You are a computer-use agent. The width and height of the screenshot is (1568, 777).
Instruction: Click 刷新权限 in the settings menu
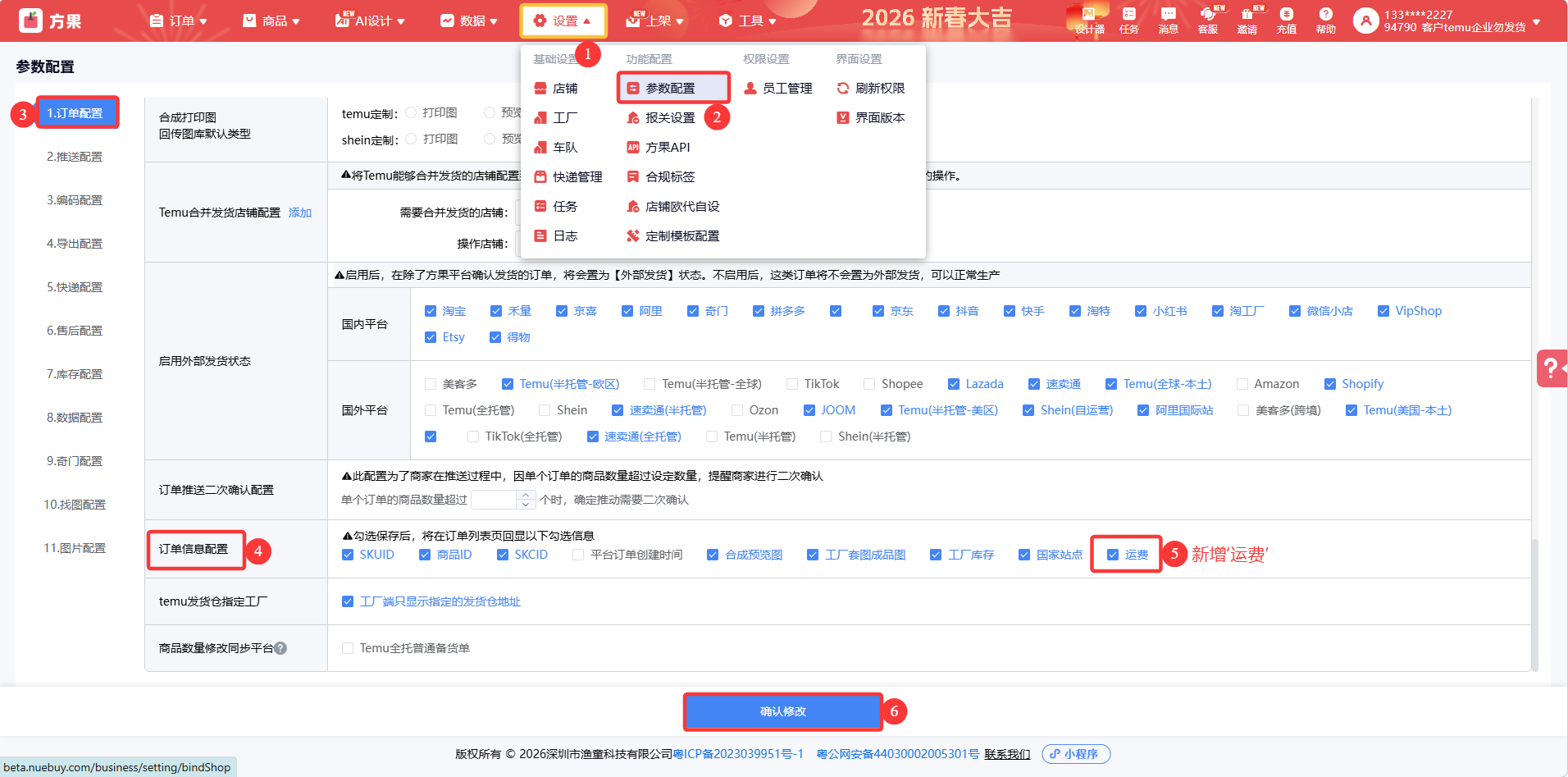pyautogui.click(x=871, y=89)
